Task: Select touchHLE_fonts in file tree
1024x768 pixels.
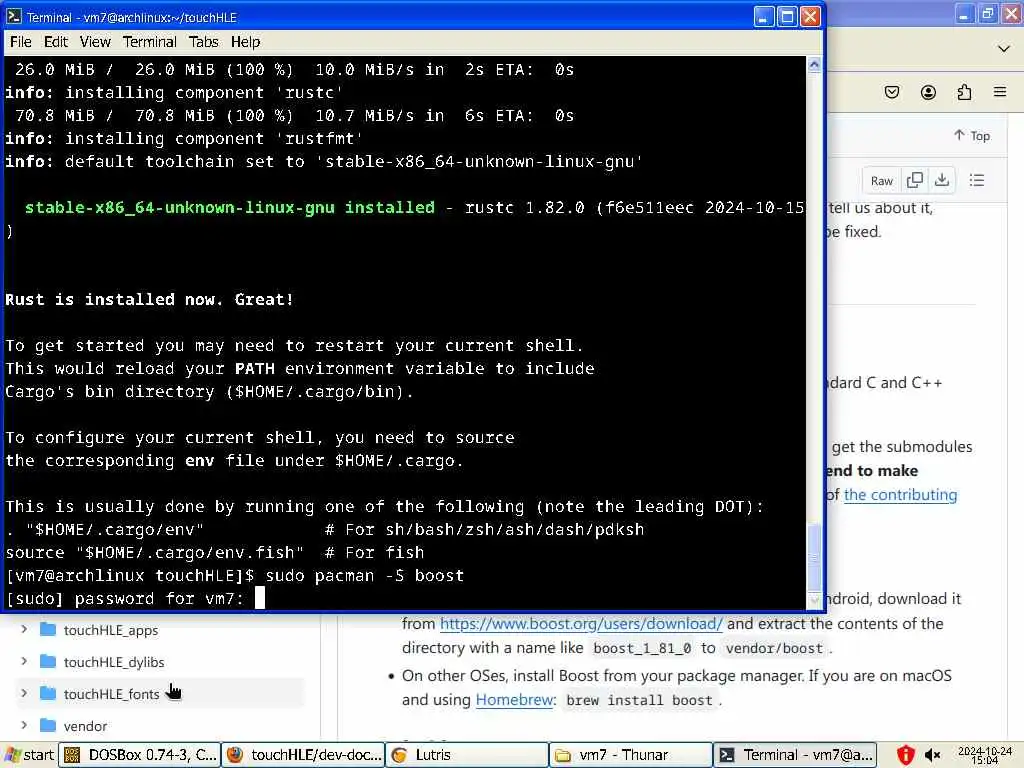Action: click(111, 694)
